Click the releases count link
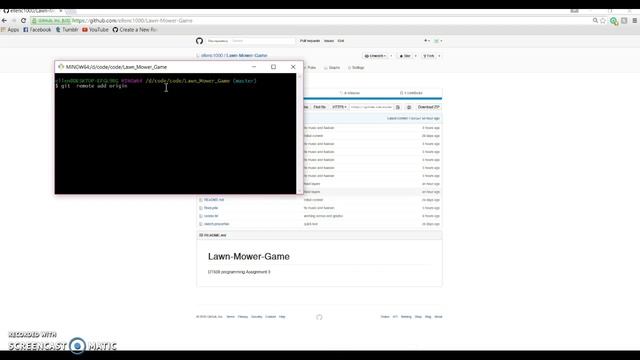This screenshot has width=640, height=360. (x=350, y=93)
